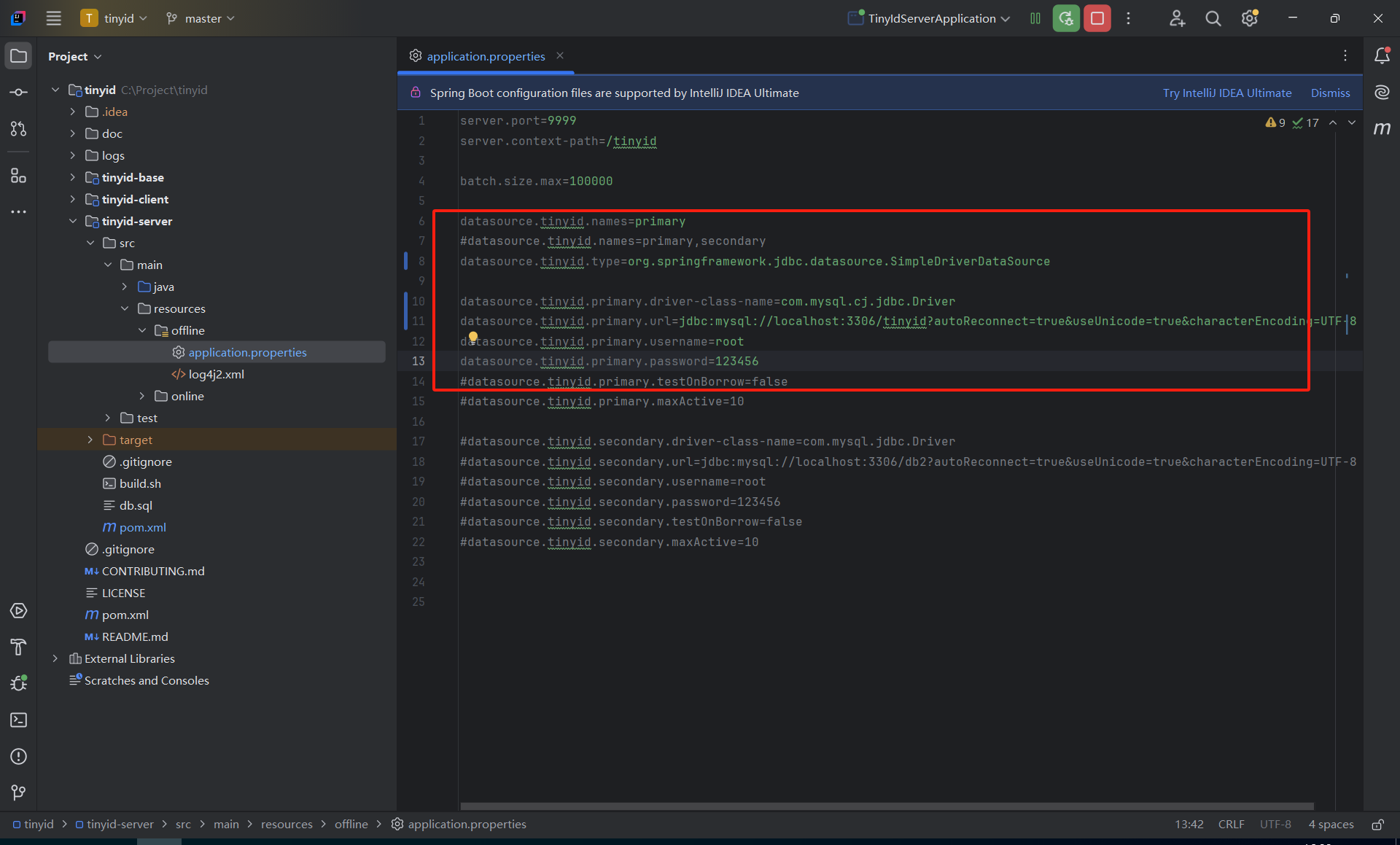
Task: Toggle read-only lock icon in status bar
Action: pos(1377,825)
